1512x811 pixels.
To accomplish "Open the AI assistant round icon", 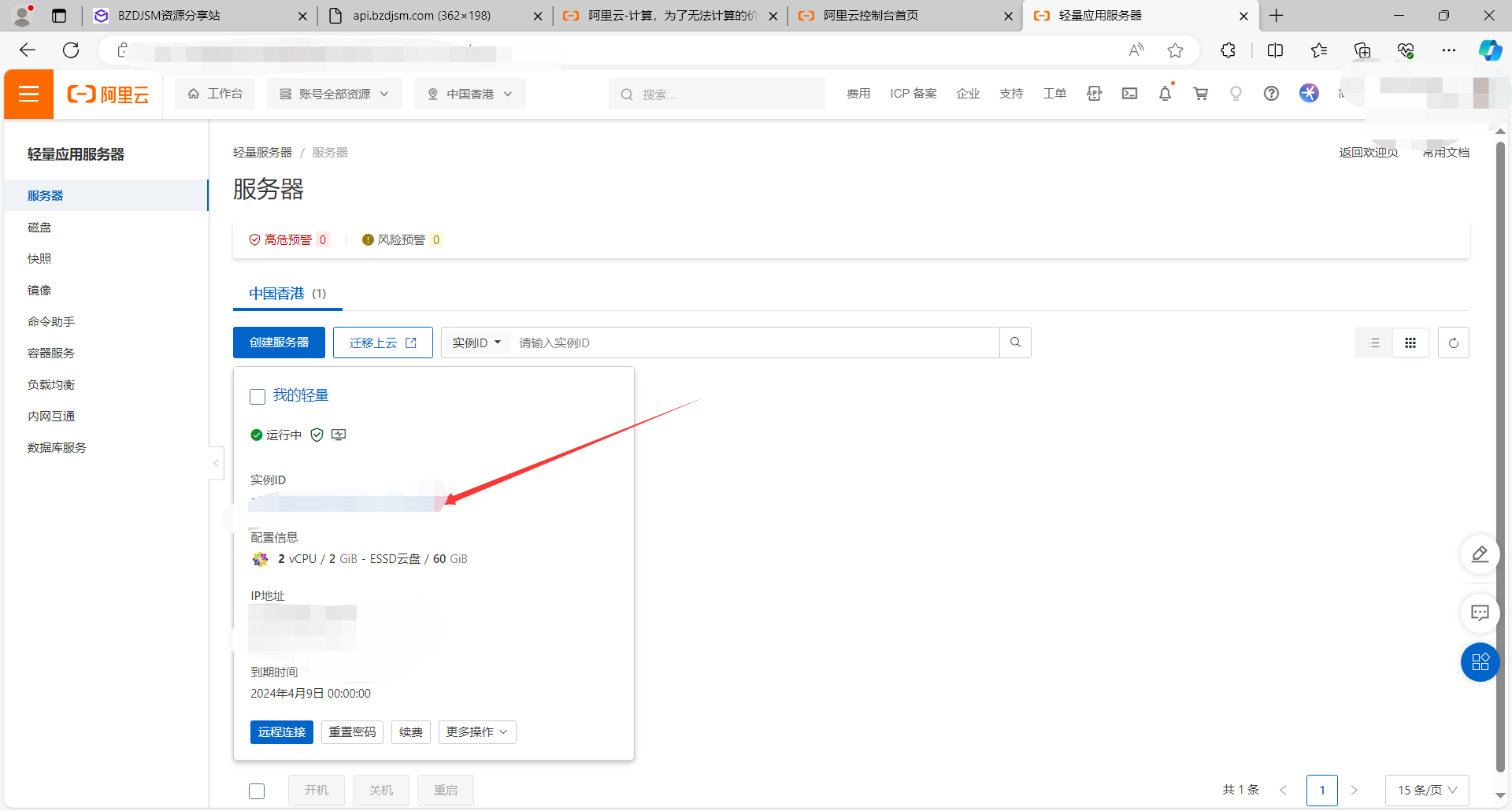I will tap(1309, 93).
